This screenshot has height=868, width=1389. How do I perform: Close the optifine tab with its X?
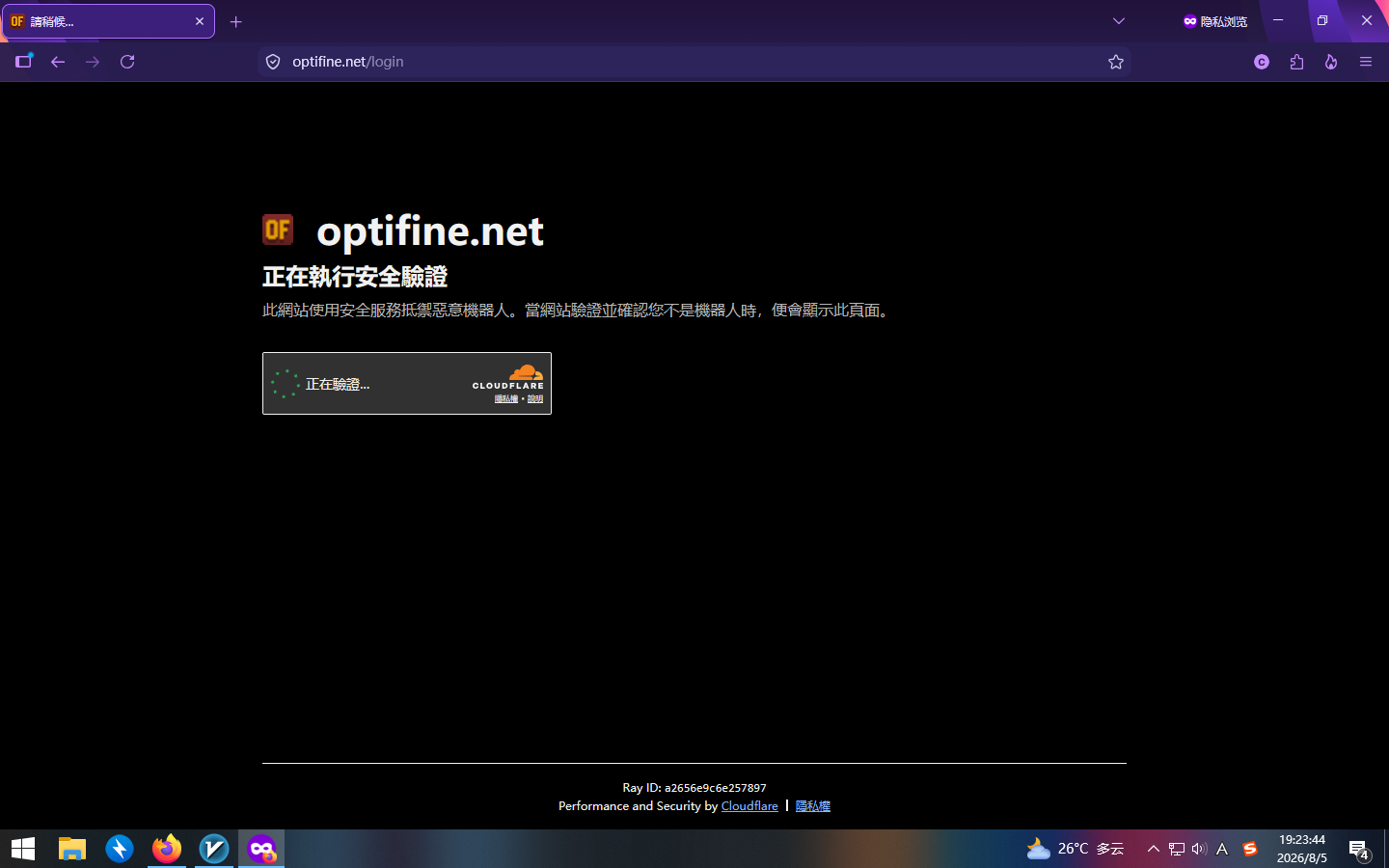click(x=200, y=21)
